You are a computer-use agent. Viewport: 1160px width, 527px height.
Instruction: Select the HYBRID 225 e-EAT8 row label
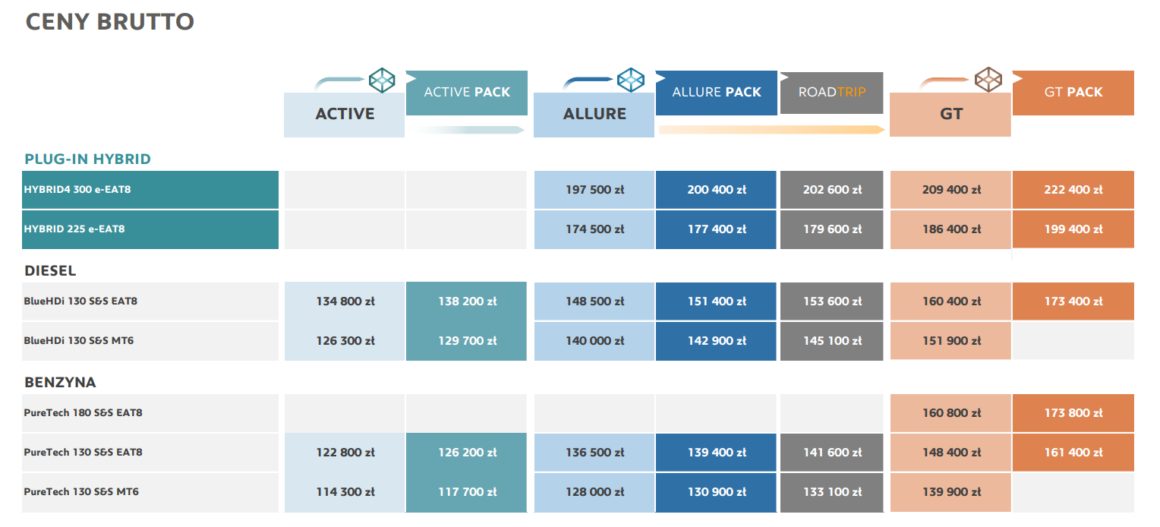151,229
